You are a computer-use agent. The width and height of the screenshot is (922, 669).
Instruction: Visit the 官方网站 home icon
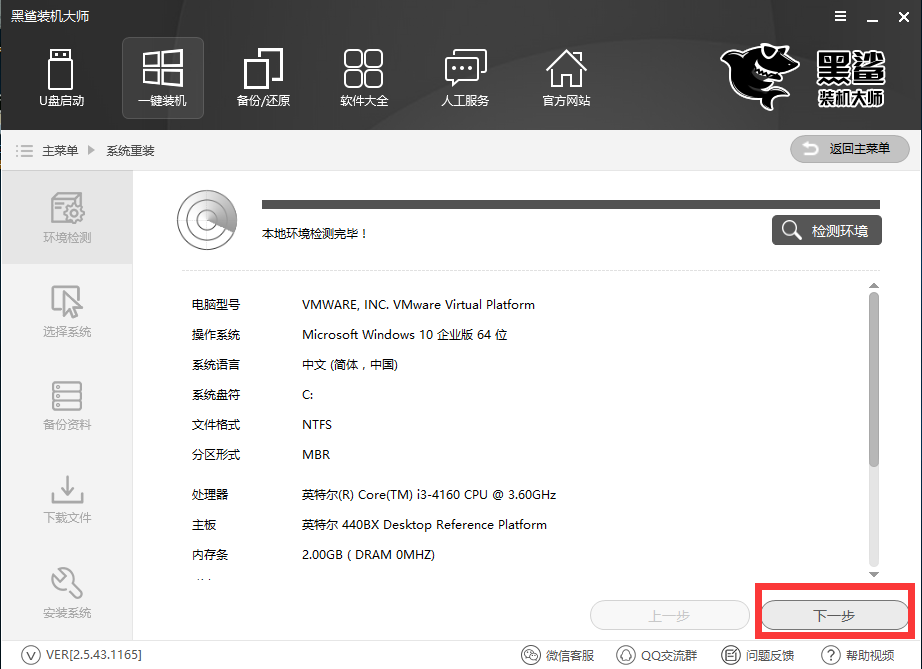click(566, 78)
